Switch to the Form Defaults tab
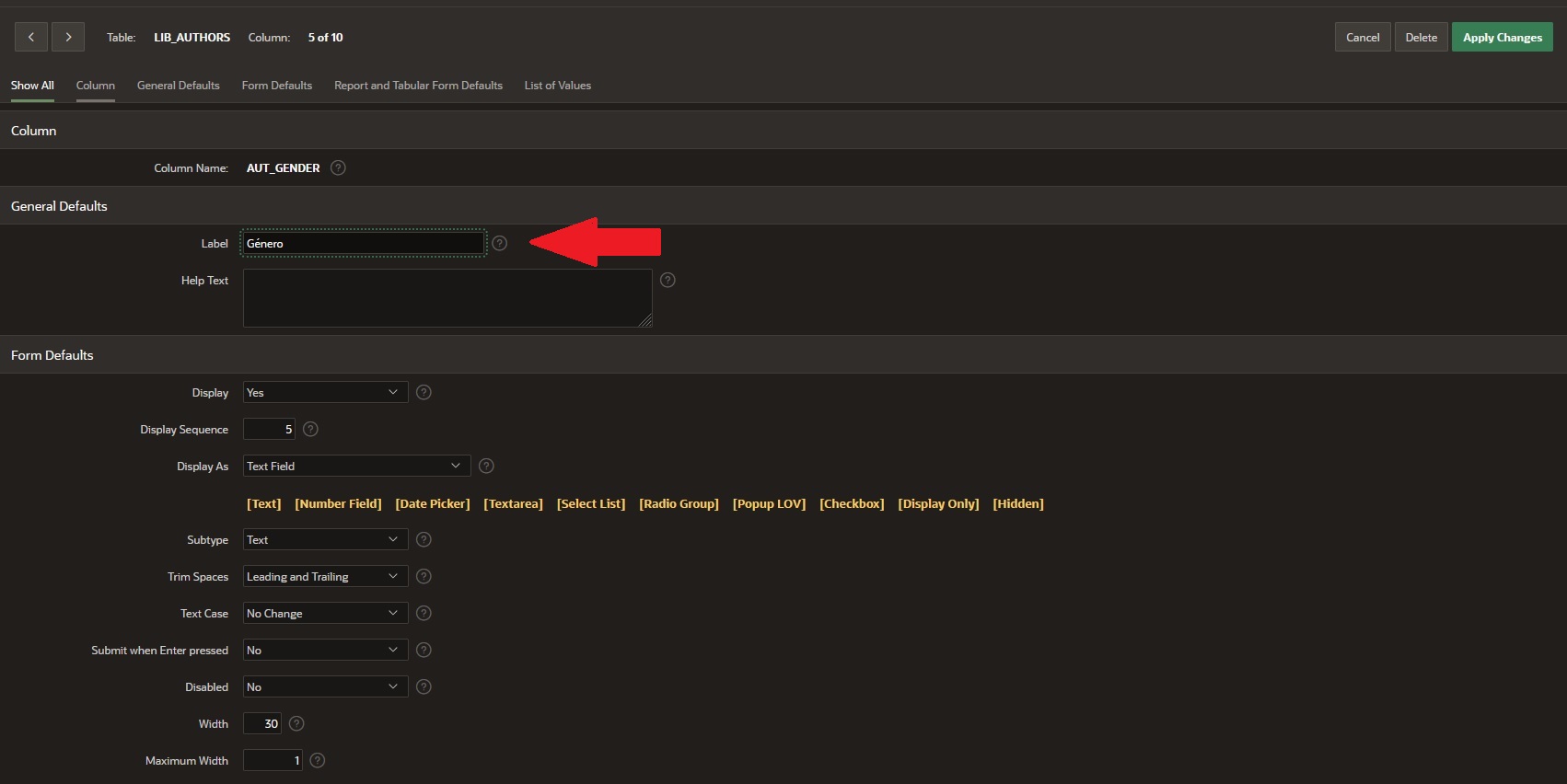Screen dimensions: 1567x784 click(276, 86)
